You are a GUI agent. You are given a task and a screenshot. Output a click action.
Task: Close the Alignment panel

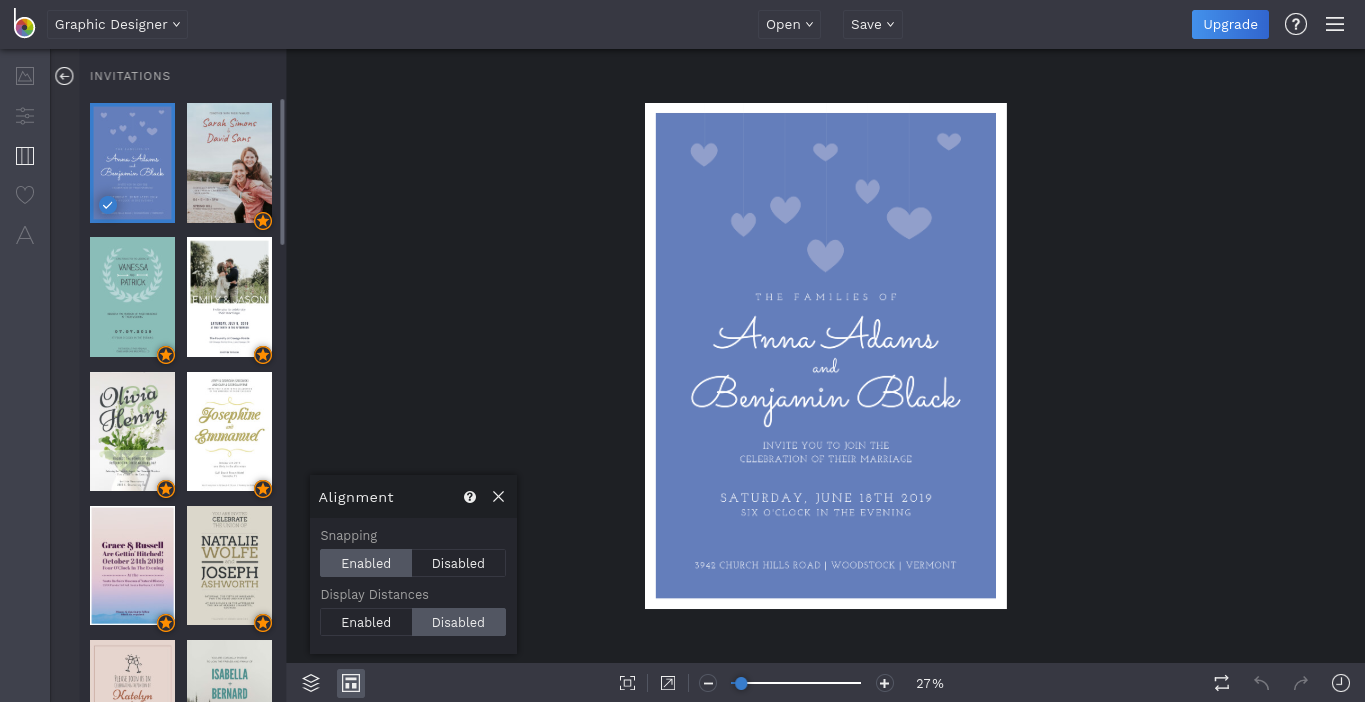pyautogui.click(x=498, y=497)
